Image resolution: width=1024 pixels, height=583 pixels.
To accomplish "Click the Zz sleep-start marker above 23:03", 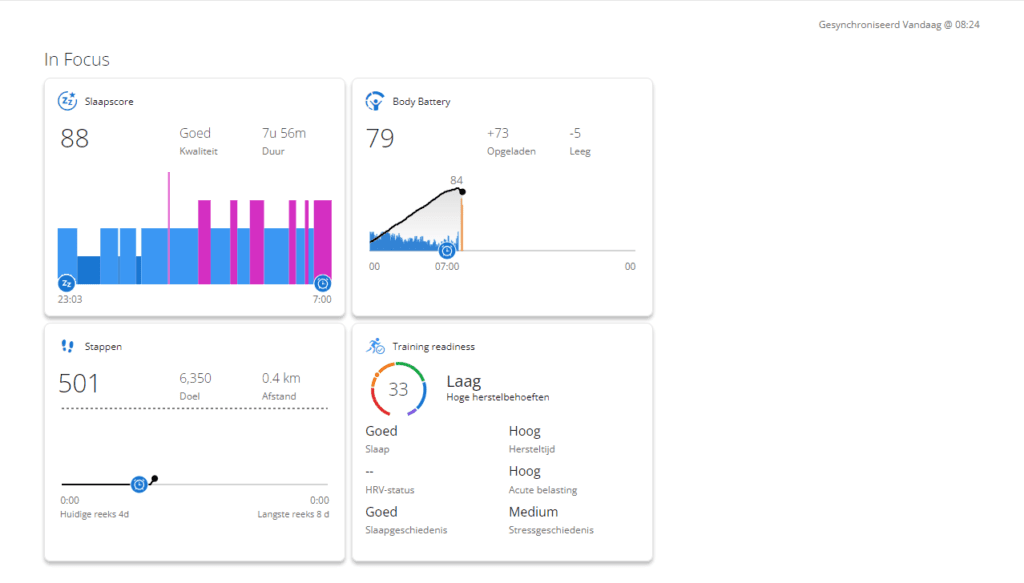I will (65, 284).
